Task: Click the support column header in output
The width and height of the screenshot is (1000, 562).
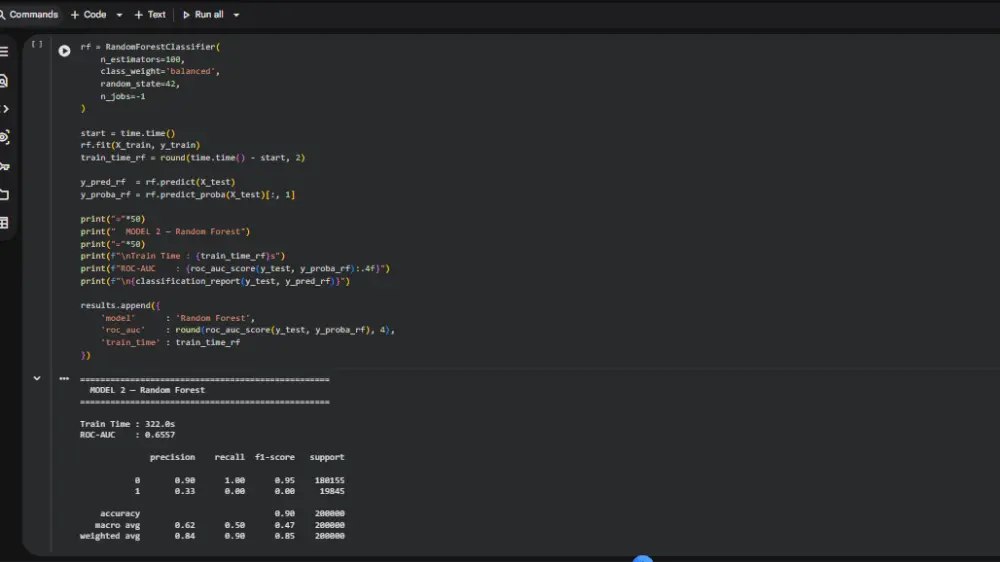Action: [327, 457]
